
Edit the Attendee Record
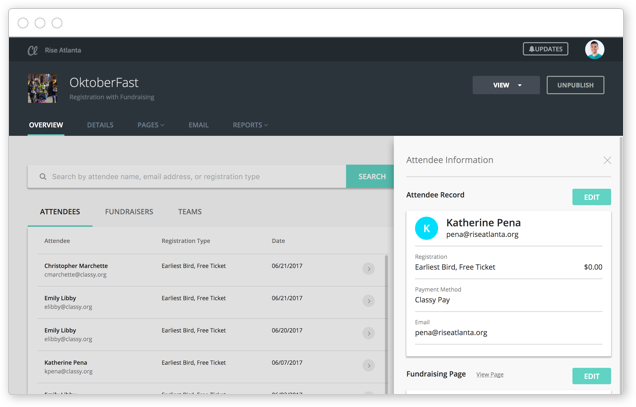coord(591,197)
